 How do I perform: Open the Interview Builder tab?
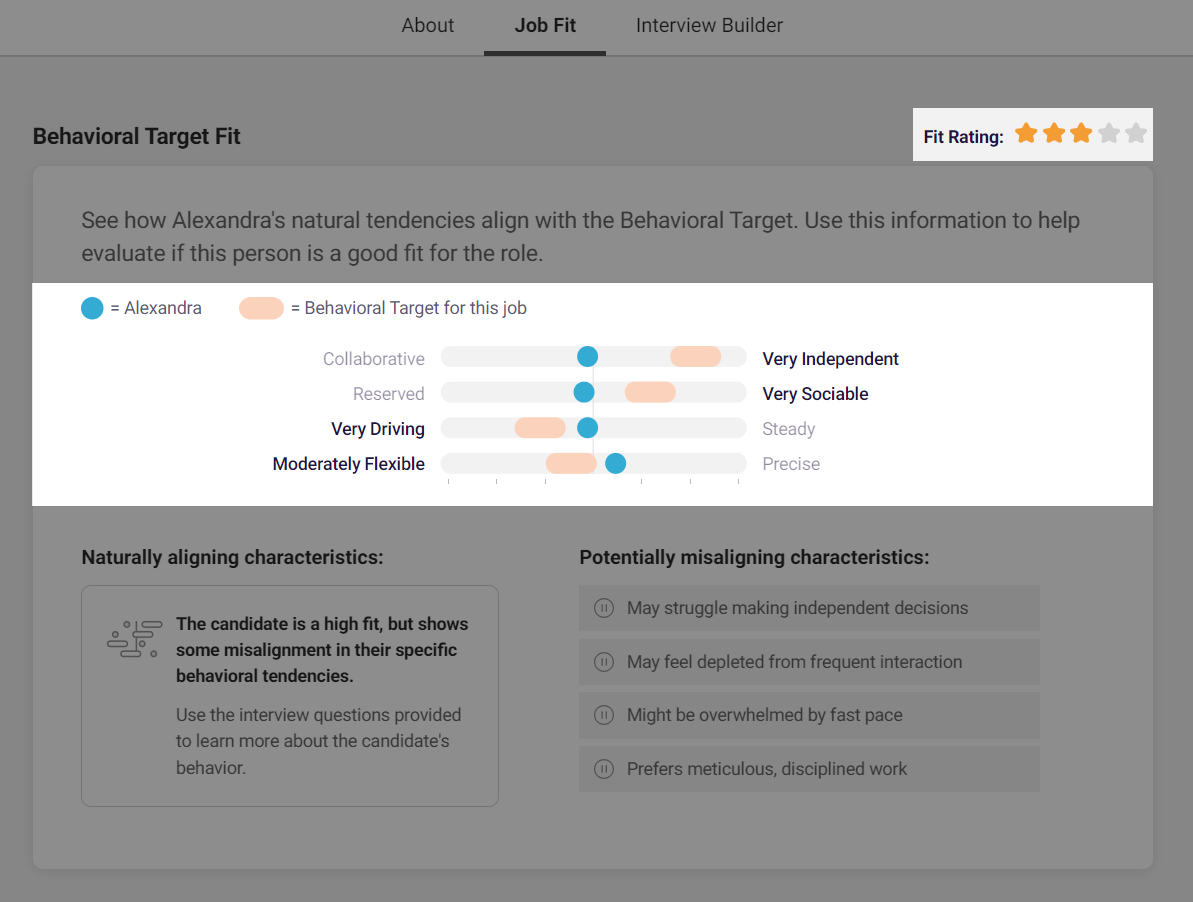709,26
